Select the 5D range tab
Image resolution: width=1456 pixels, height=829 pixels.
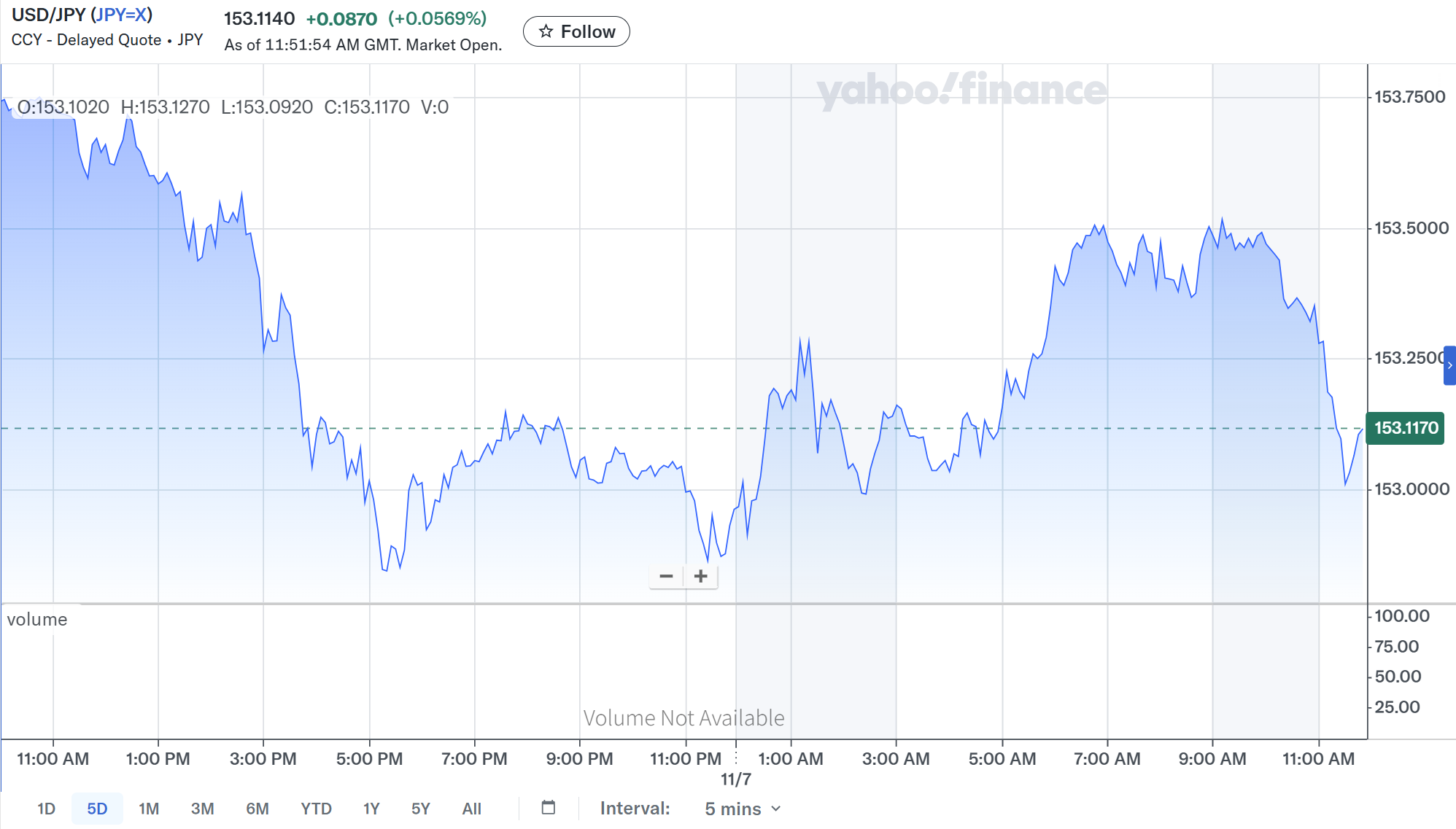coord(97,809)
